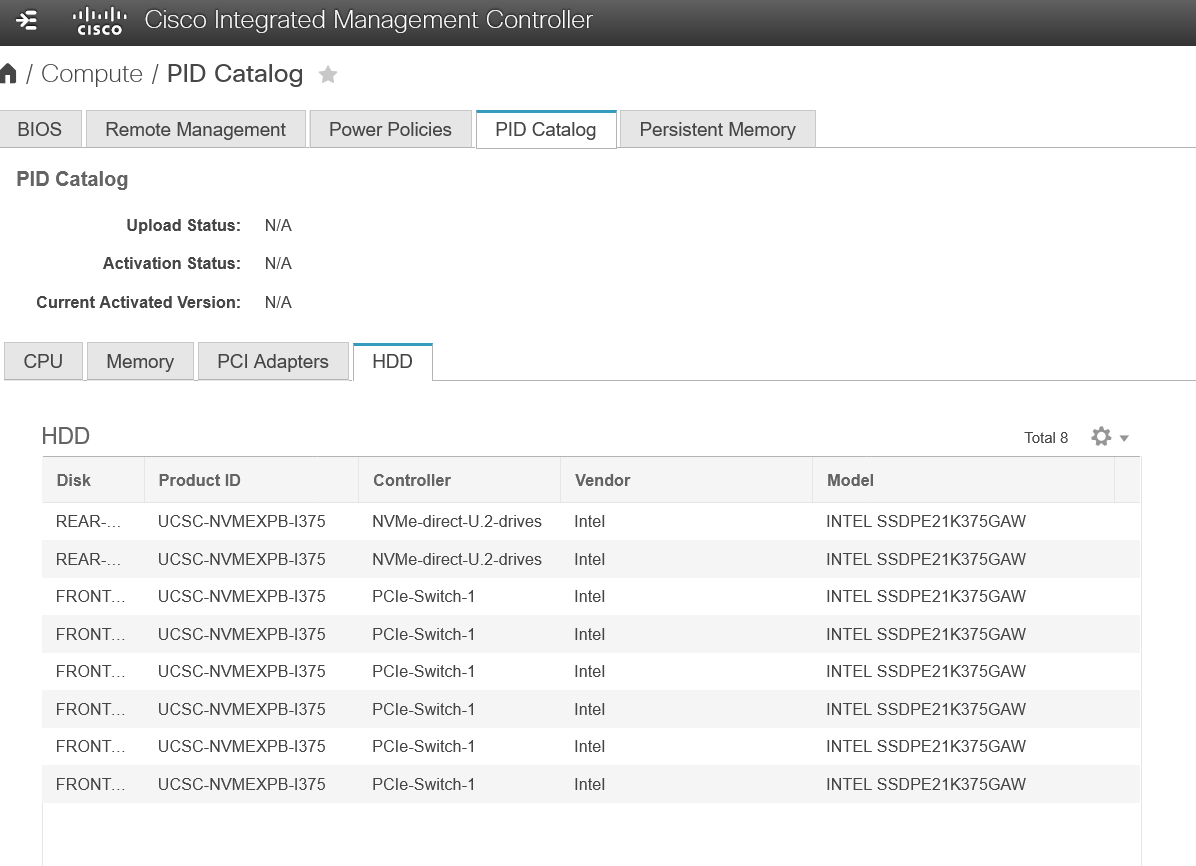Show the Memory sub-tab
The image size is (1196, 866).
(140, 361)
